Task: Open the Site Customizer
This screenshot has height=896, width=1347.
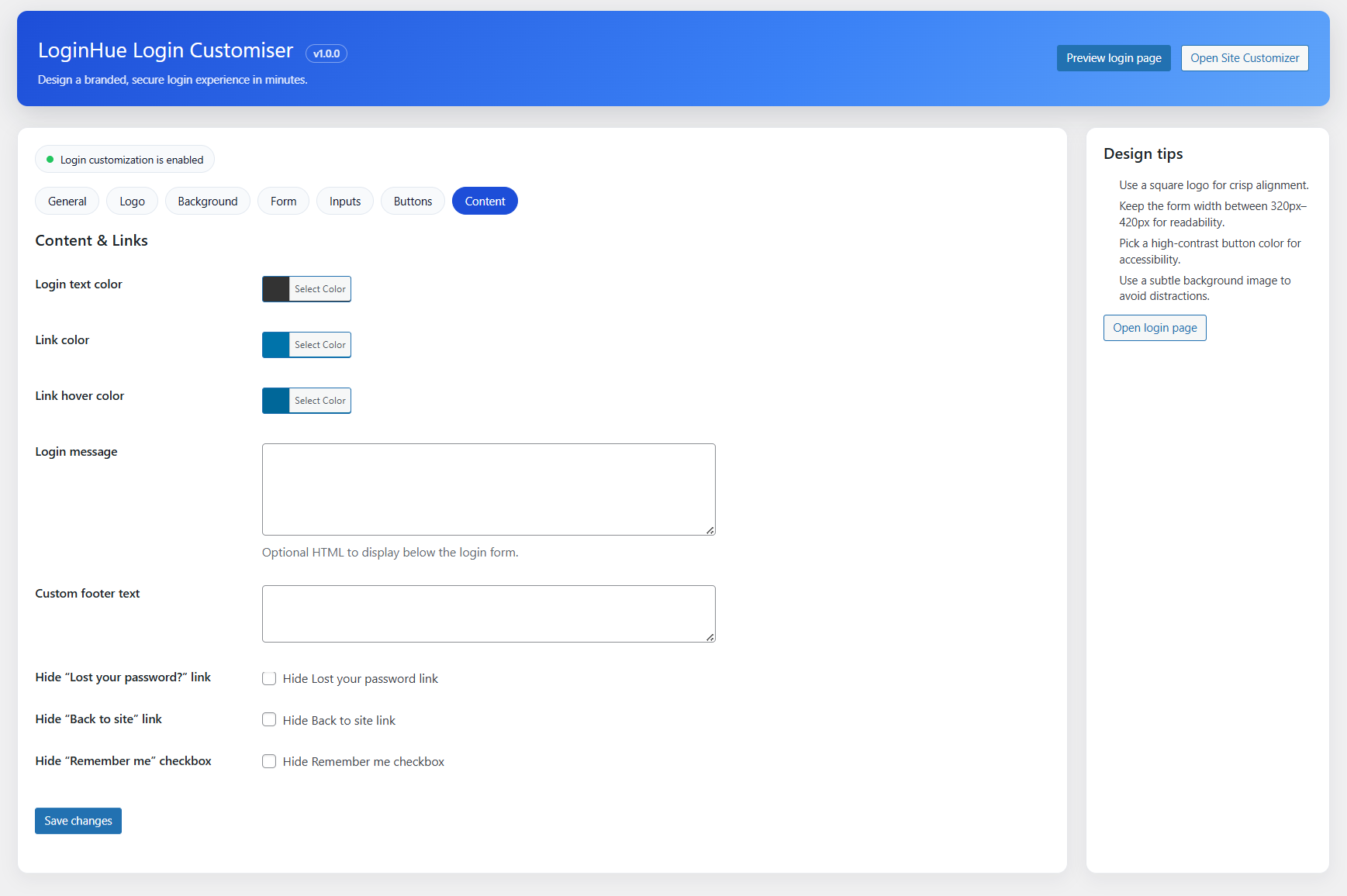Action: point(1245,57)
